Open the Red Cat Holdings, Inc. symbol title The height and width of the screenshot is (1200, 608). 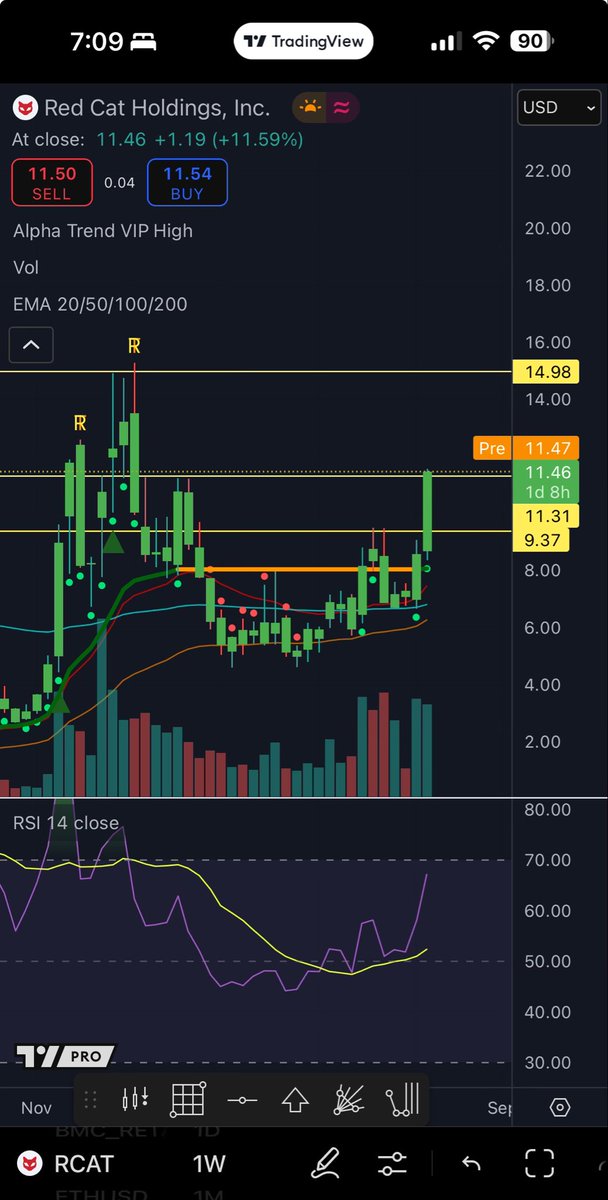pos(157,108)
